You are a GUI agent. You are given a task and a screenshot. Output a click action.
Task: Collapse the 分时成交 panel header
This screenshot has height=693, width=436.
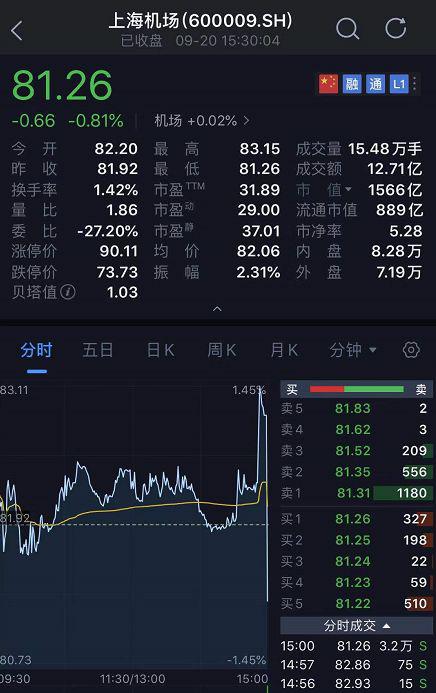pos(356,625)
